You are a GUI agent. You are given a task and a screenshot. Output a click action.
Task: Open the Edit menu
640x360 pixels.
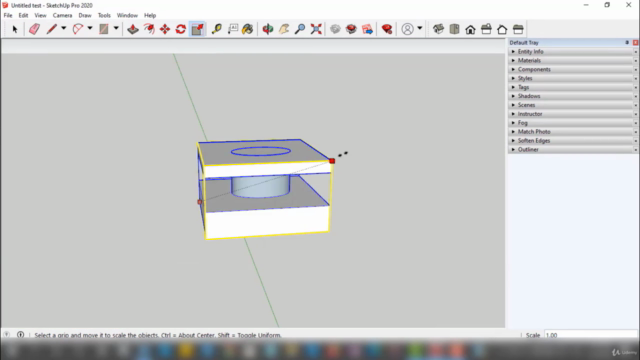pos(23,16)
